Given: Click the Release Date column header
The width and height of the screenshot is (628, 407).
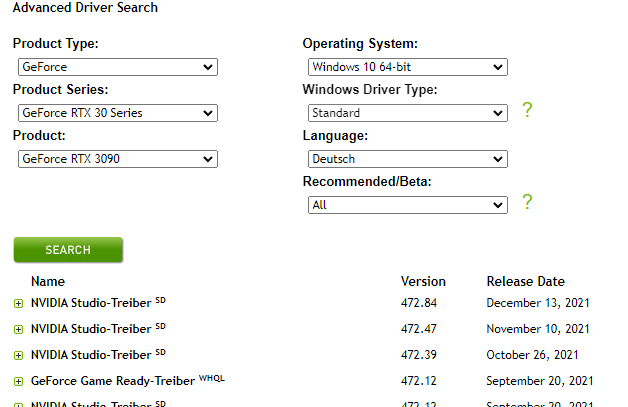Looking at the screenshot, I should pos(525,281).
